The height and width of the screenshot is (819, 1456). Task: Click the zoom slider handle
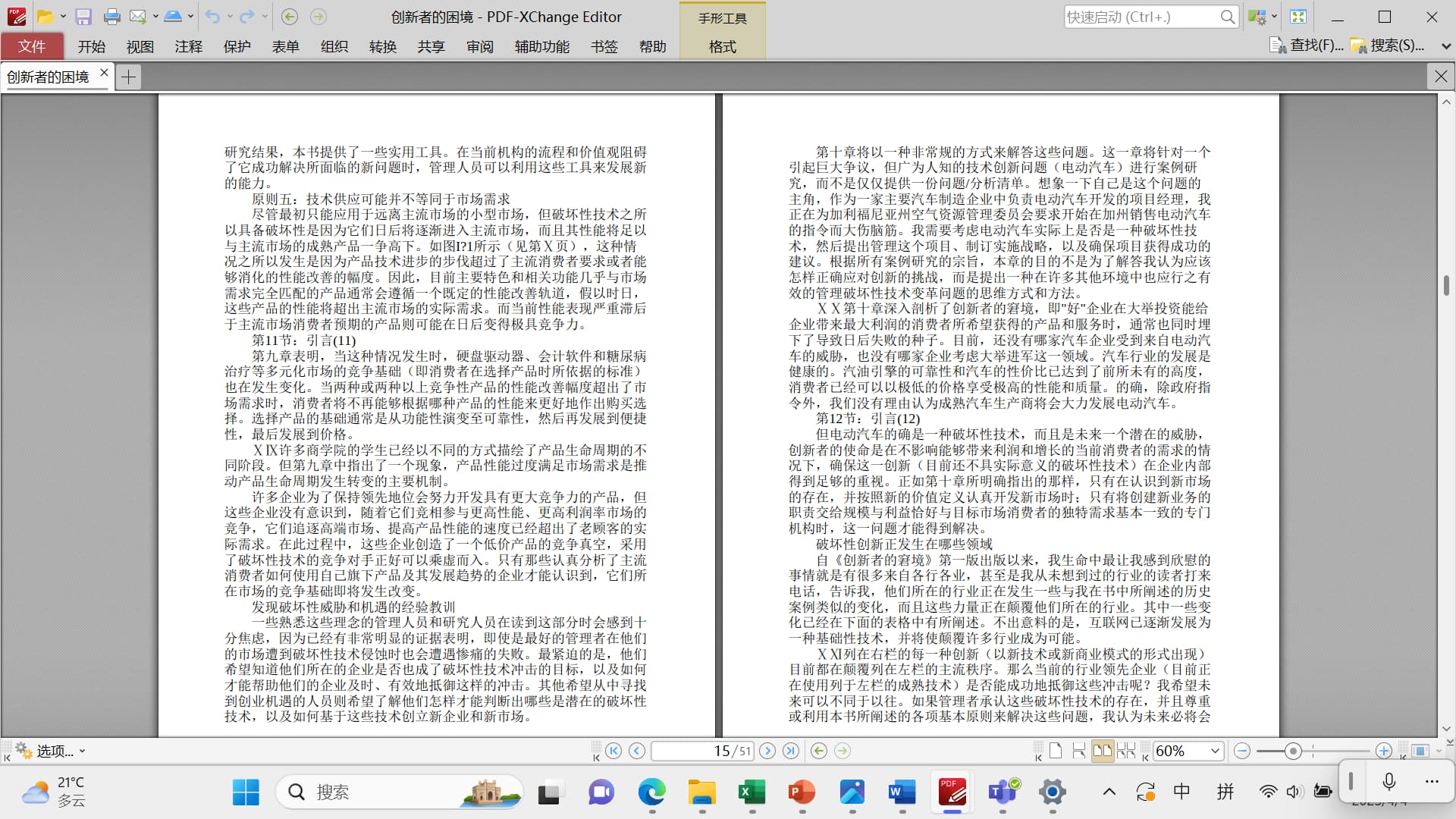click(1293, 751)
